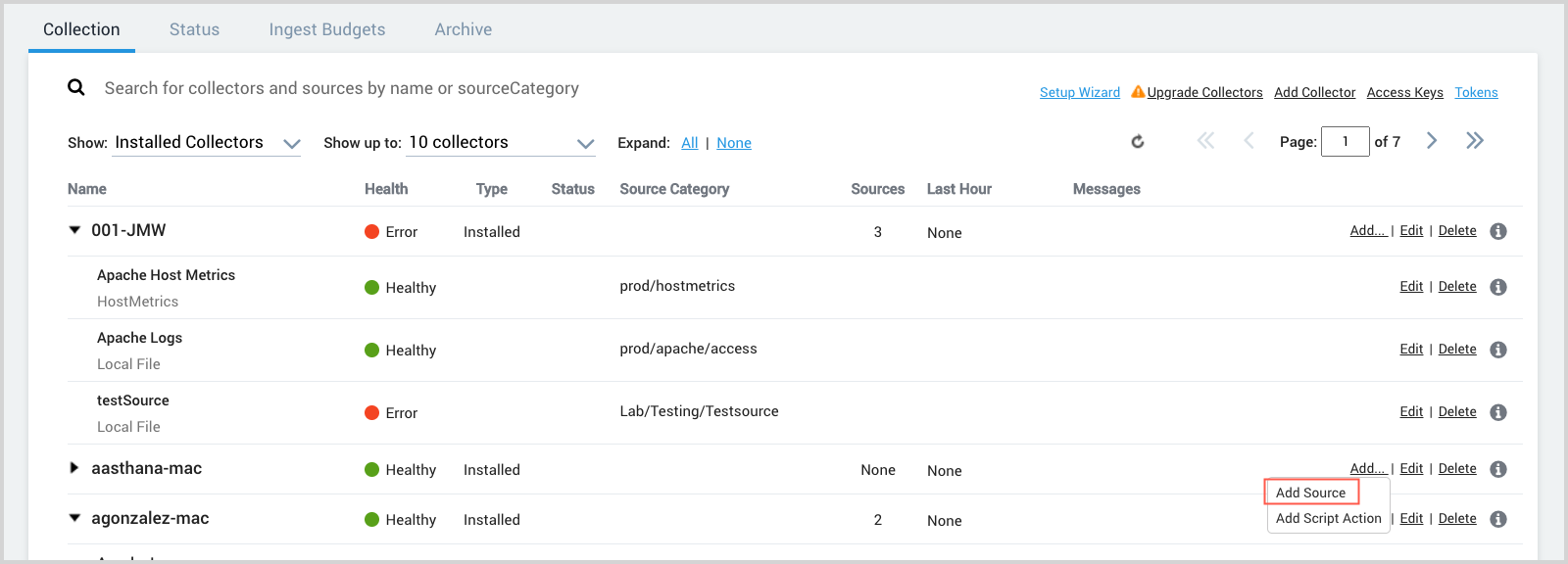This screenshot has width=1568, height=564.
Task: Open the Setup Wizard link
Action: pos(1079,92)
